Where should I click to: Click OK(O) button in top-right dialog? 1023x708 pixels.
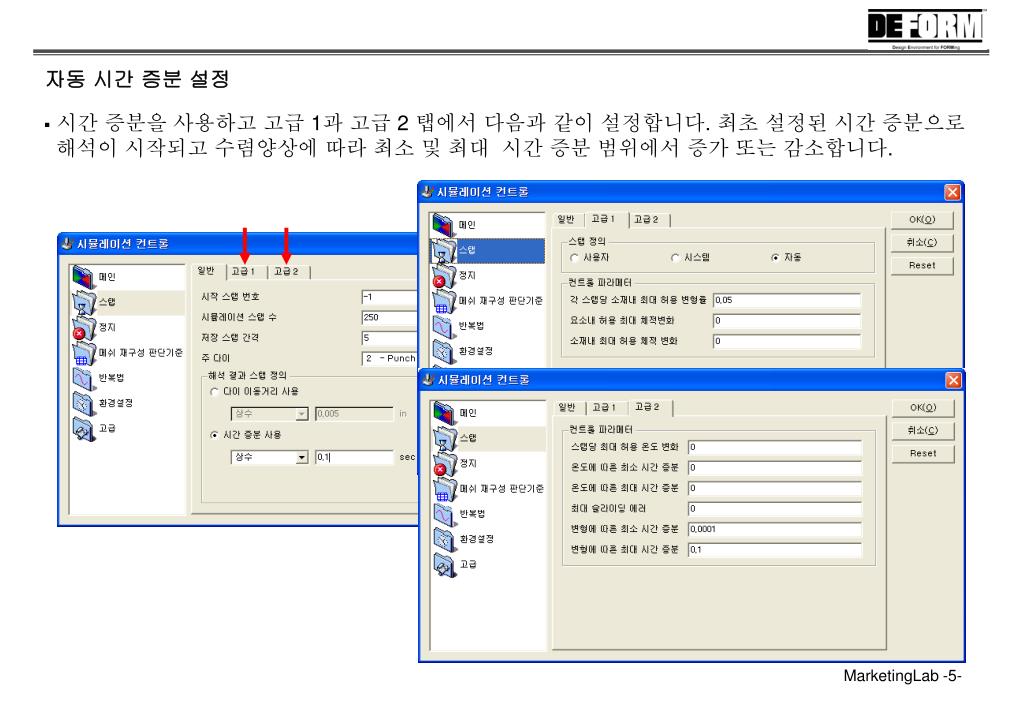tap(922, 220)
